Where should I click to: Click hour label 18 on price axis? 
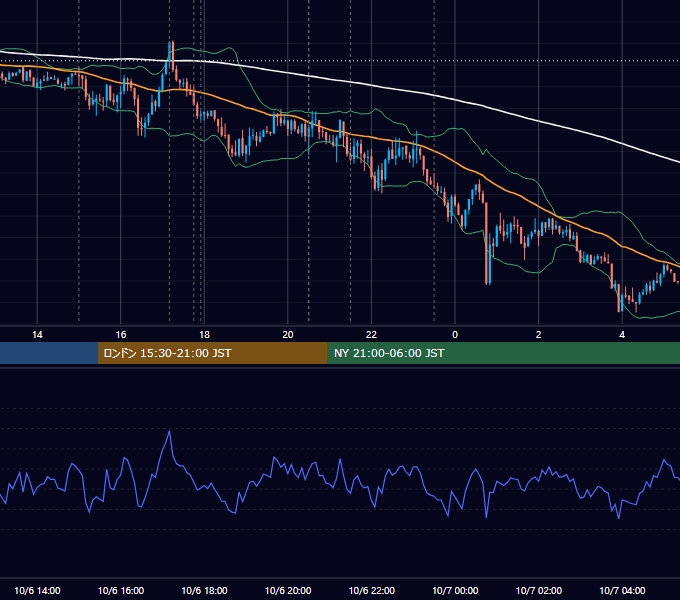point(204,335)
